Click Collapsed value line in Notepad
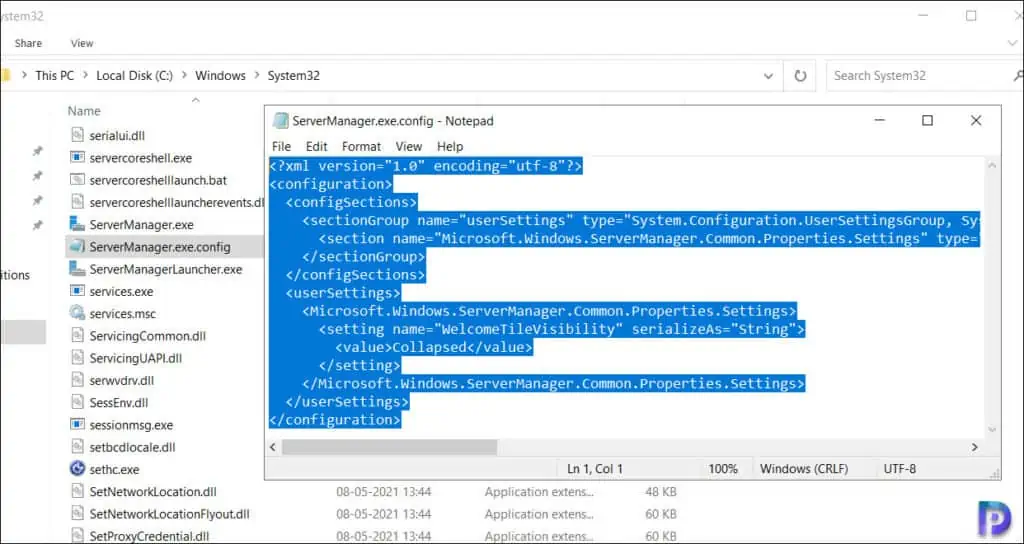1024x544 pixels. (434, 347)
